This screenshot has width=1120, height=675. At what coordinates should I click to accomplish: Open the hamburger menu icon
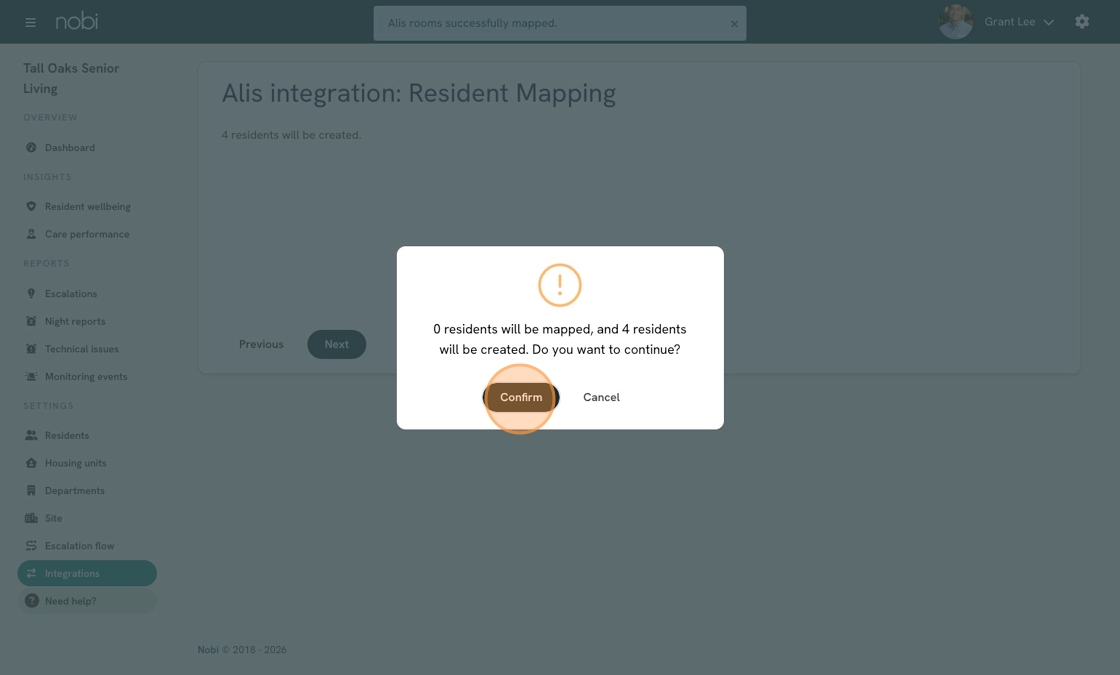pos(30,22)
